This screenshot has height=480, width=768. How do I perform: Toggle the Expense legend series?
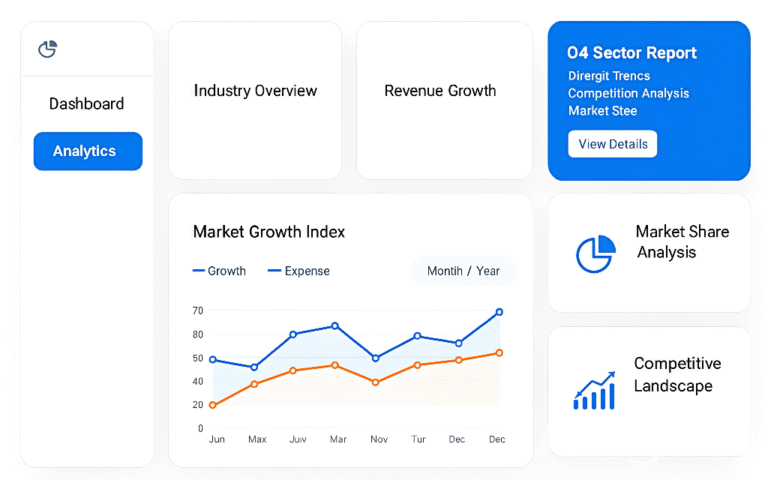pyautogui.click(x=298, y=271)
